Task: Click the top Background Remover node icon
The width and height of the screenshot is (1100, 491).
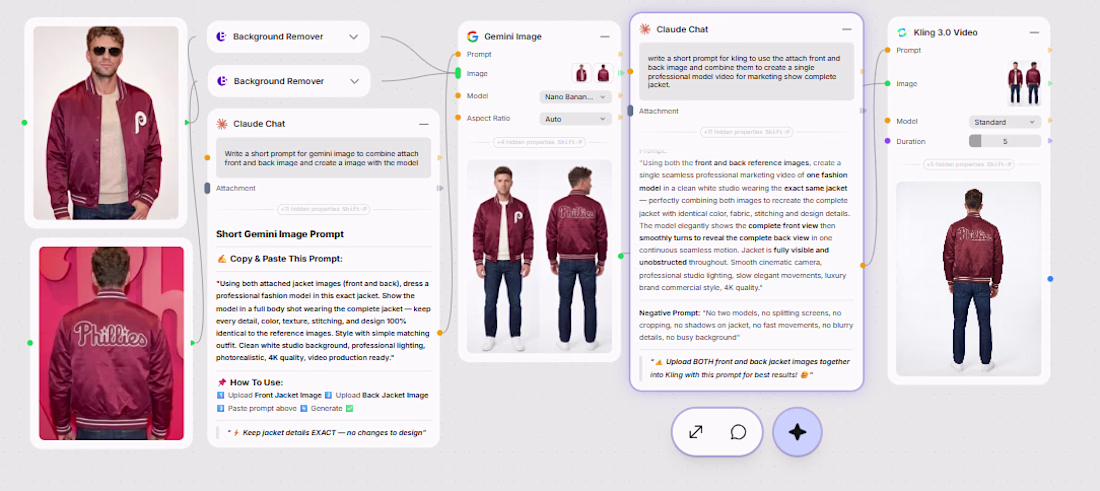Action: point(221,36)
